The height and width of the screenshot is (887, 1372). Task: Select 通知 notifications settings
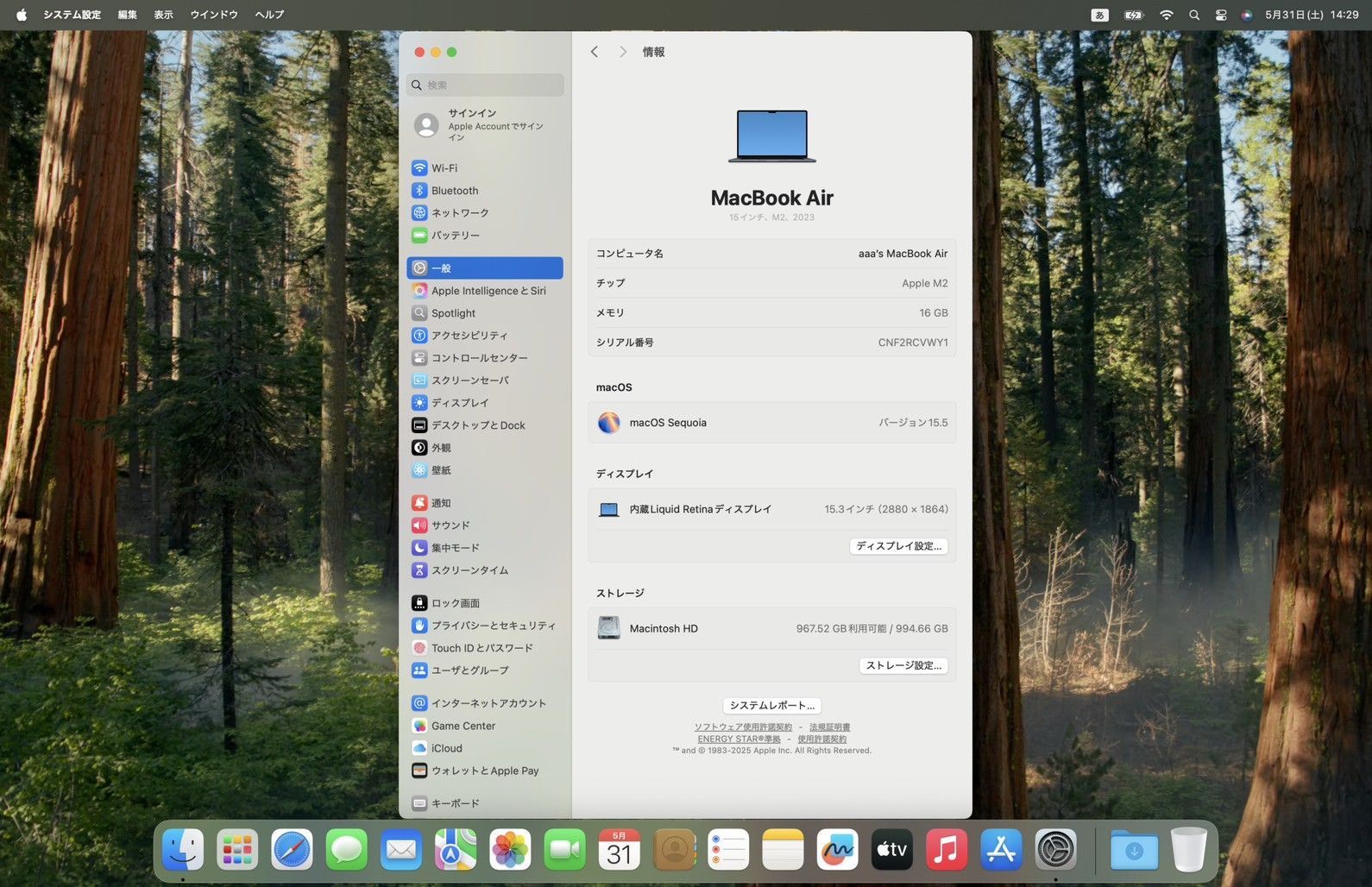pos(484,503)
